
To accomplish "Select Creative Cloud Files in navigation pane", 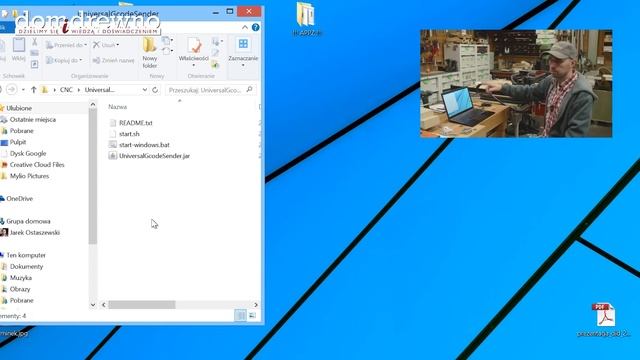I will 37,164.
